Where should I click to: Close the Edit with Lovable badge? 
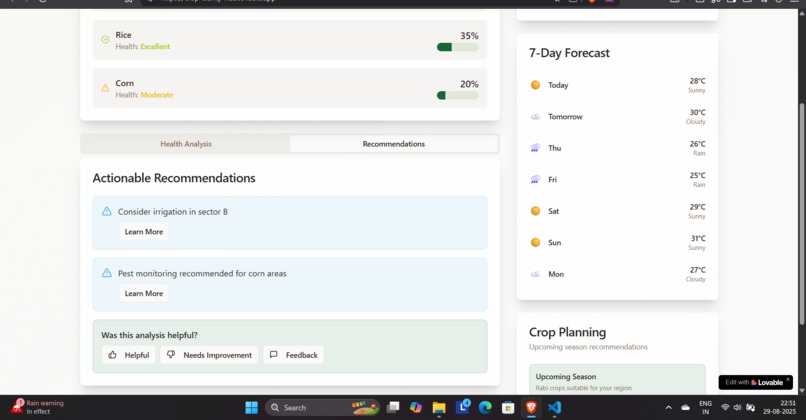(x=787, y=379)
